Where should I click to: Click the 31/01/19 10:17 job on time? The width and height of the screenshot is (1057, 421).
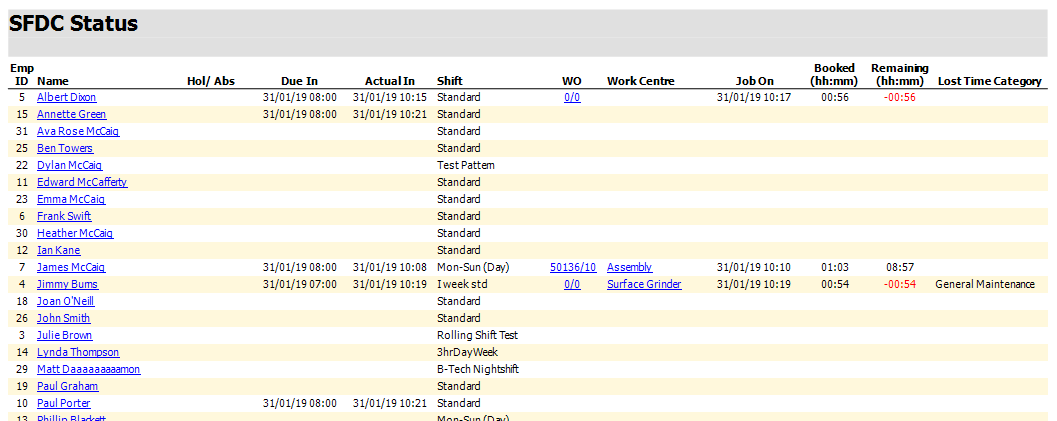click(754, 97)
